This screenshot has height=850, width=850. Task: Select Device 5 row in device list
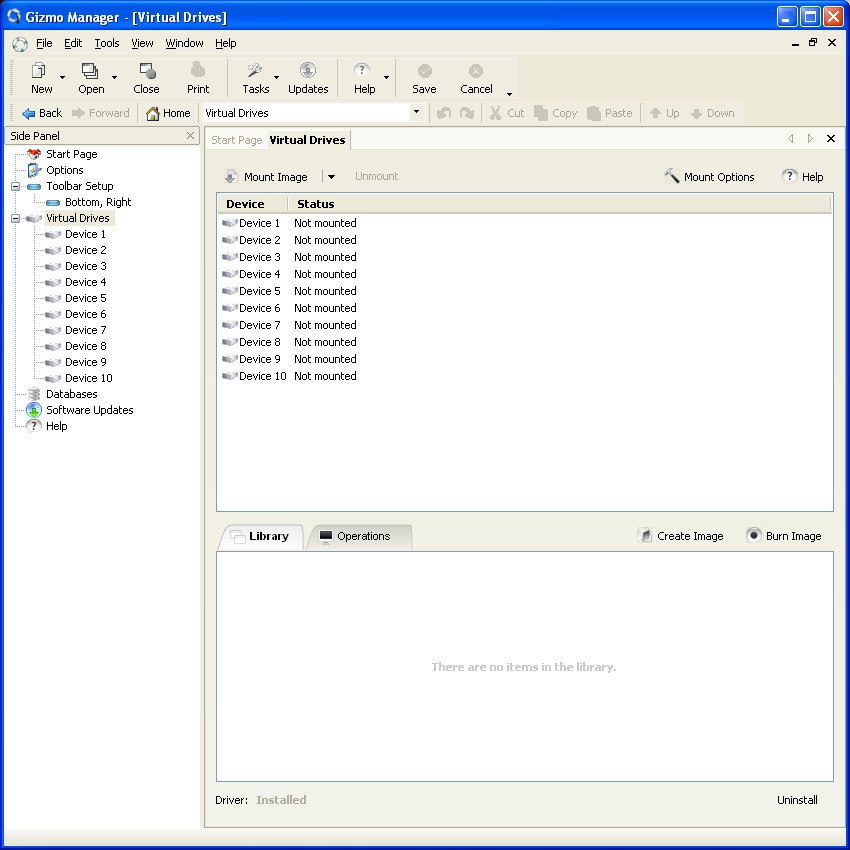pyautogui.click(x=524, y=291)
